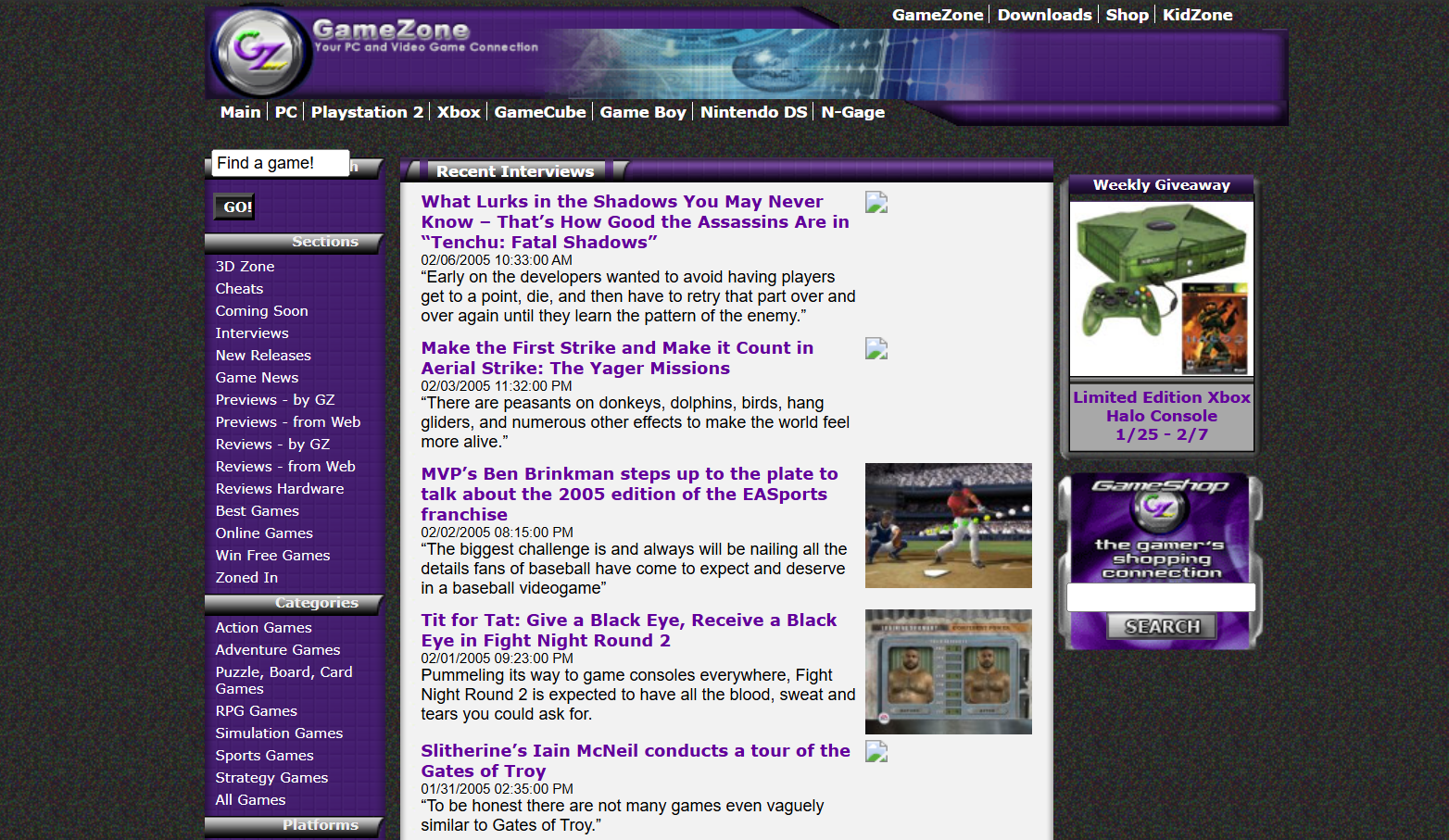Open the Coming Soon section
The height and width of the screenshot is (840, 1449).
click(x=261, y=311)
